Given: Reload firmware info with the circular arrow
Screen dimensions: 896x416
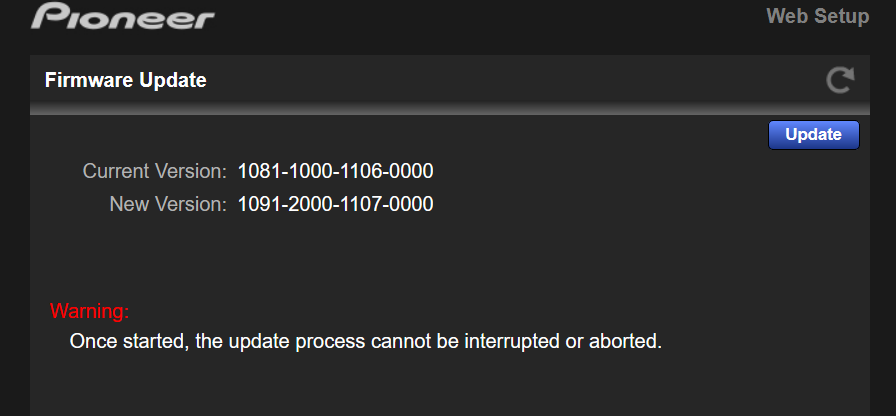Looking at the screenshot, I should (840, 80).
